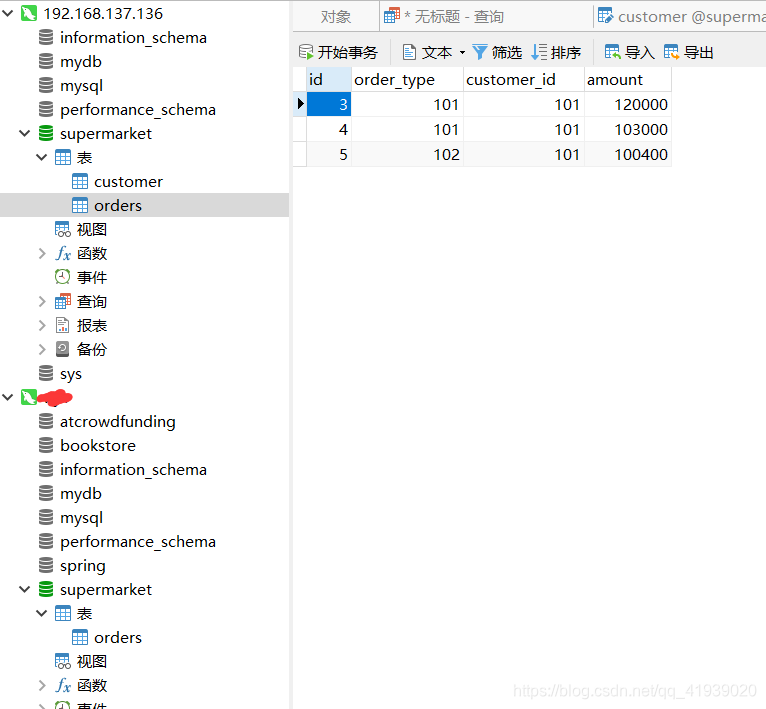Click amount cell 103000
The height and width of the screenshot is (709, 766).
point(628,129)
